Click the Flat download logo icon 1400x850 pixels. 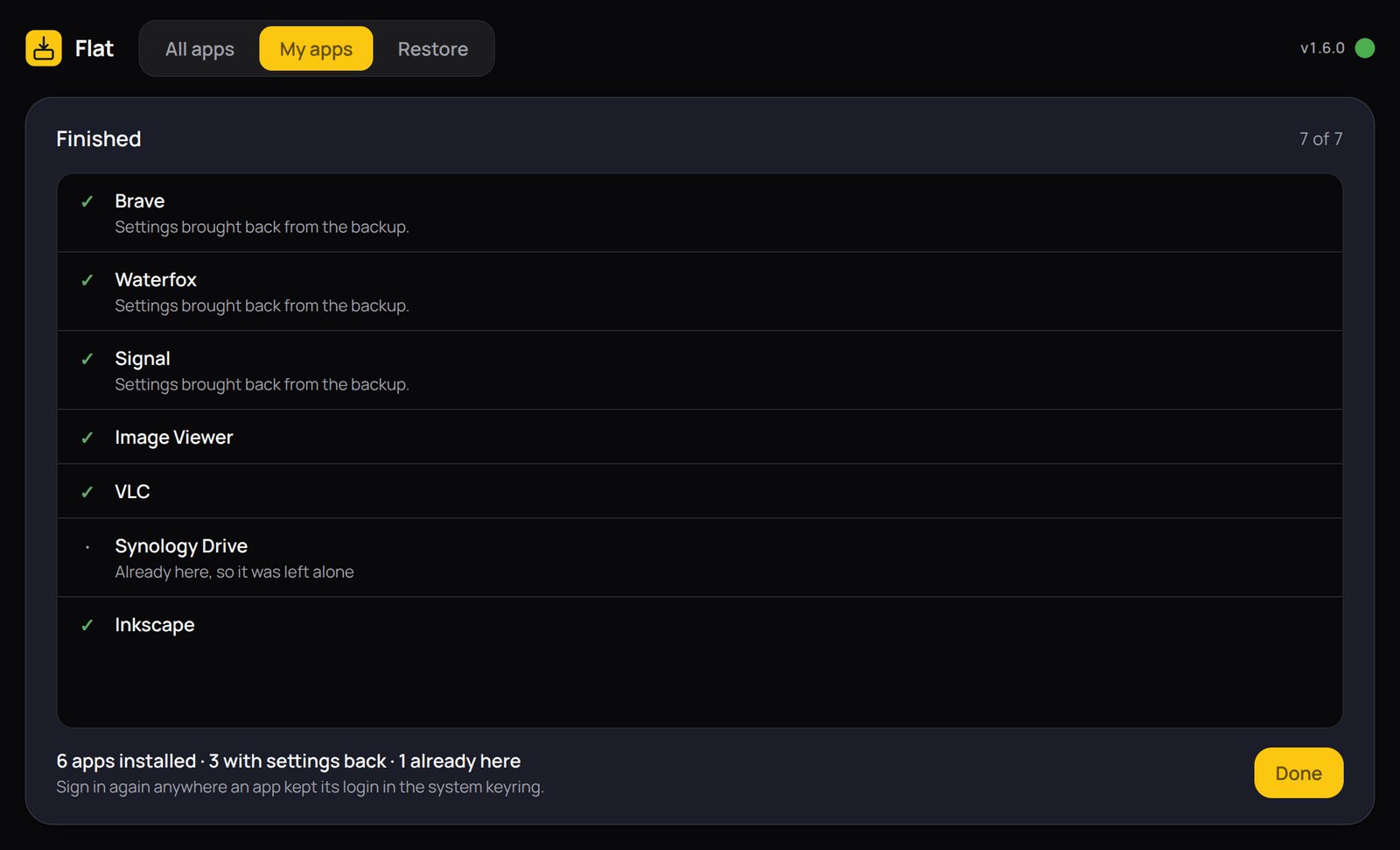pos(44,48)
